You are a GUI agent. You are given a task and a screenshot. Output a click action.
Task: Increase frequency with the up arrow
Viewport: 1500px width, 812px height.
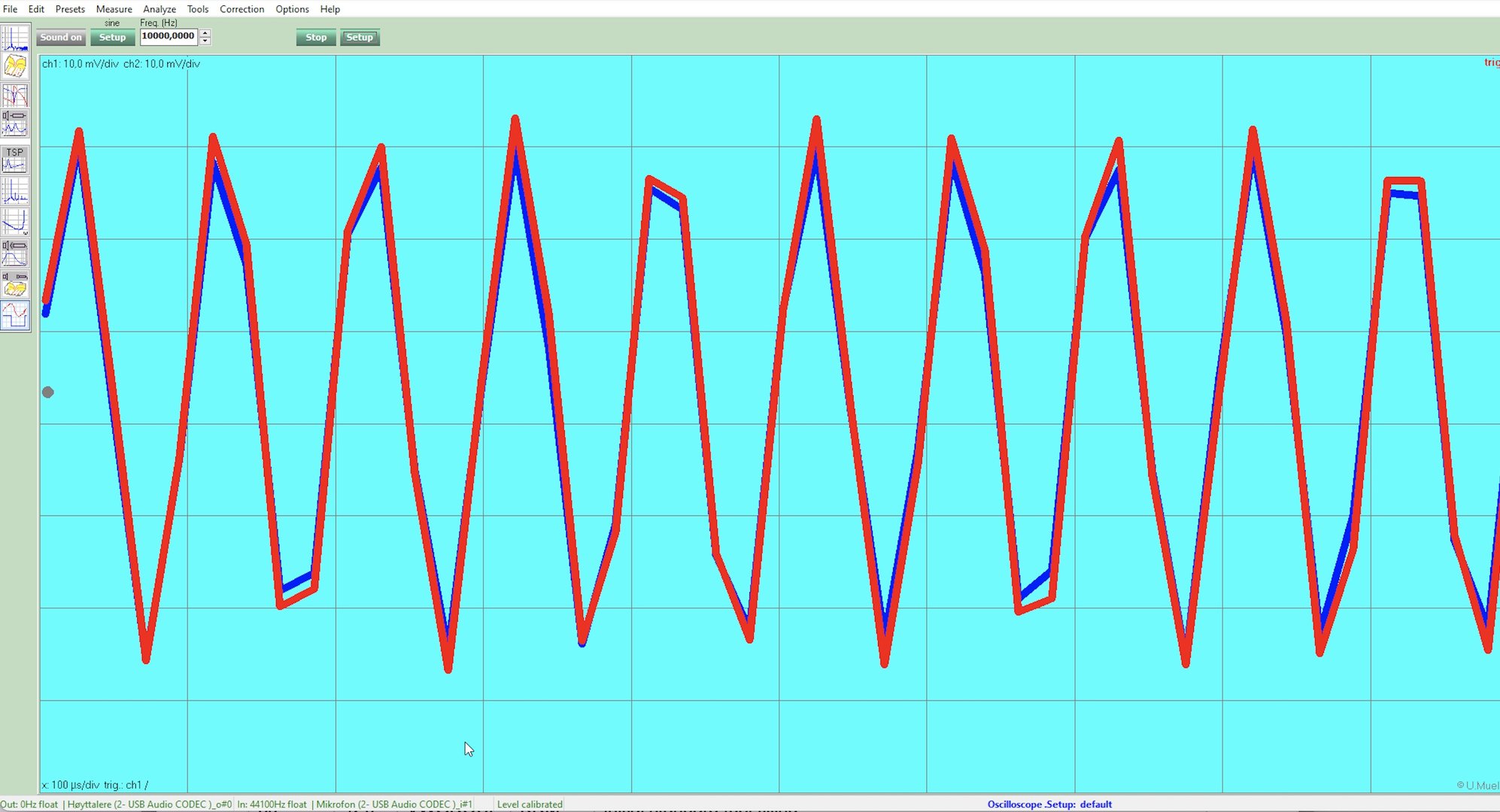205,32
